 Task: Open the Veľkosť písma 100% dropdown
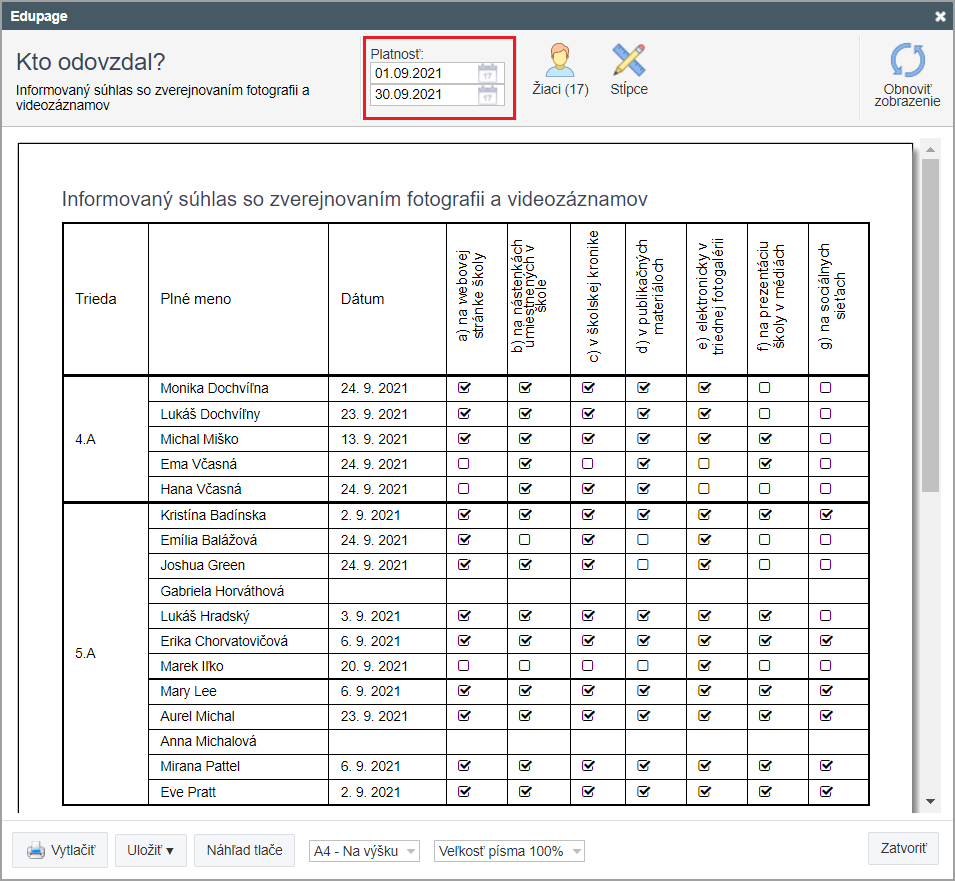tap(509, 851)
